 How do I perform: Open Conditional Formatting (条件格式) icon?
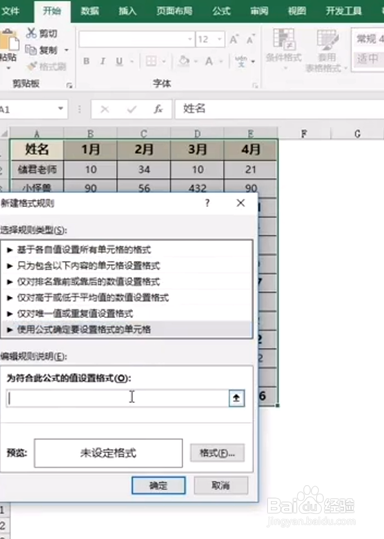284,38
